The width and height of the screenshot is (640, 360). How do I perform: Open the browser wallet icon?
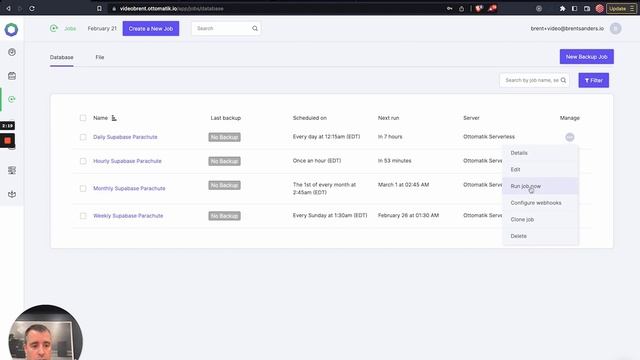click(x=587, y=8)
